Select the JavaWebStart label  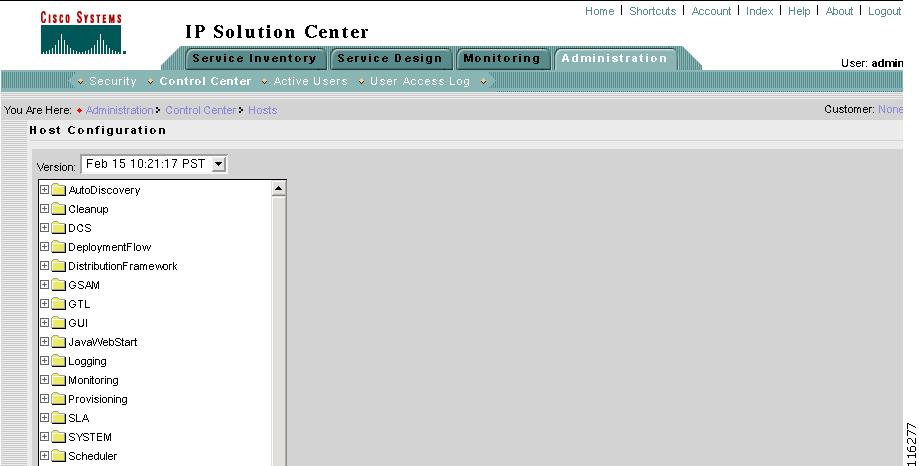(103, 342)
